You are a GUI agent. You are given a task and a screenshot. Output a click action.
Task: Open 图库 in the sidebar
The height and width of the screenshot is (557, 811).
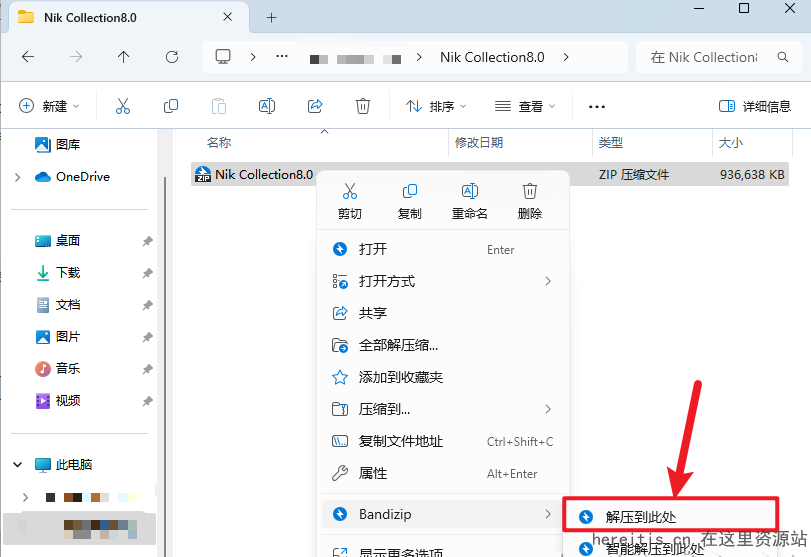pyautogui.click(x=57, y=144)
